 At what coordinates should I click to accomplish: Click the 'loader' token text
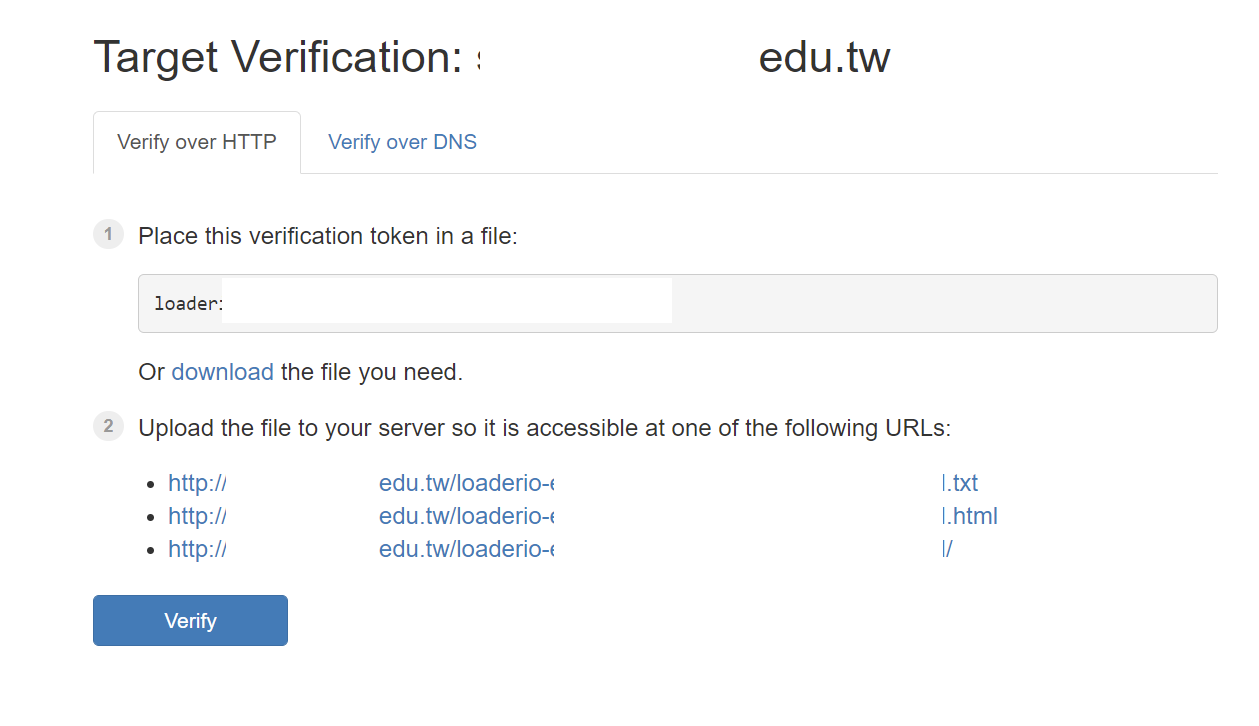pos(187,303)
